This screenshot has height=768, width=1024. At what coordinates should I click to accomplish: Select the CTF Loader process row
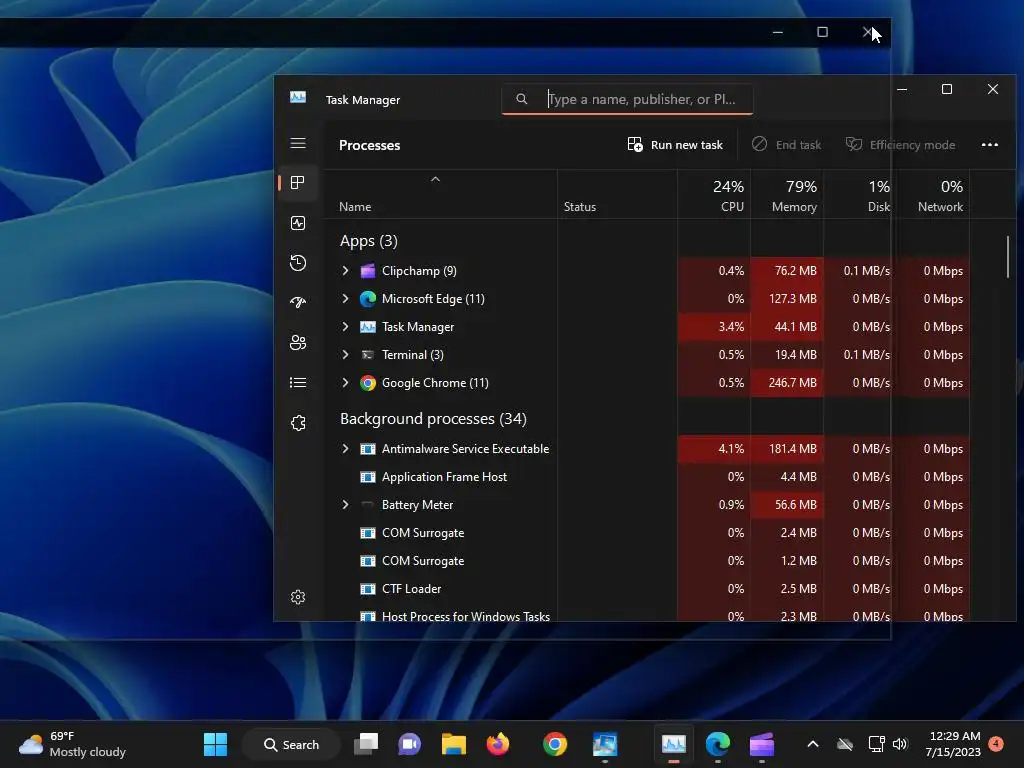pyautogui.click(x=647, y=589)
